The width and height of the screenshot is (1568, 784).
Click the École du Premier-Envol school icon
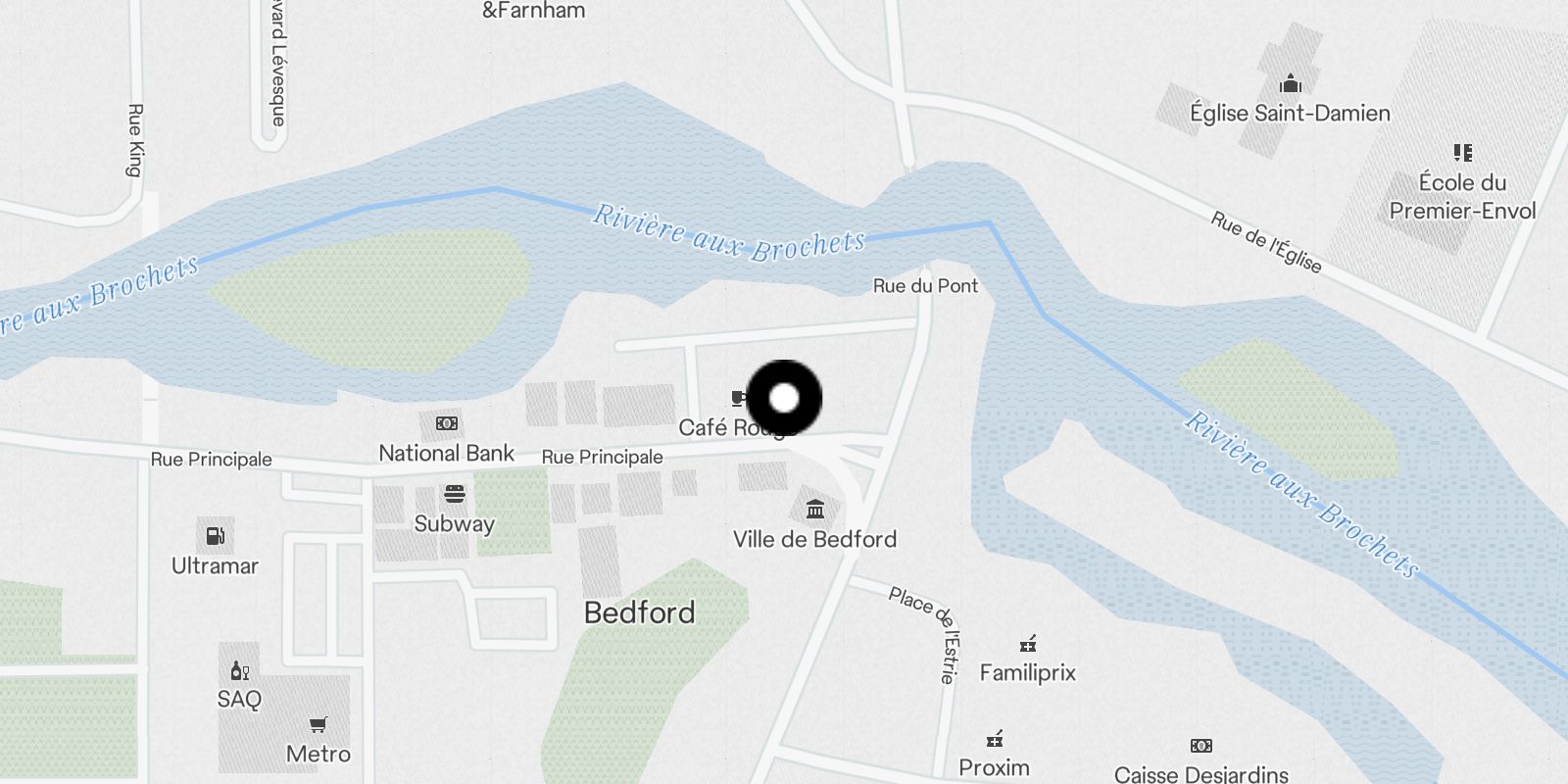(x=1463, y=152)
